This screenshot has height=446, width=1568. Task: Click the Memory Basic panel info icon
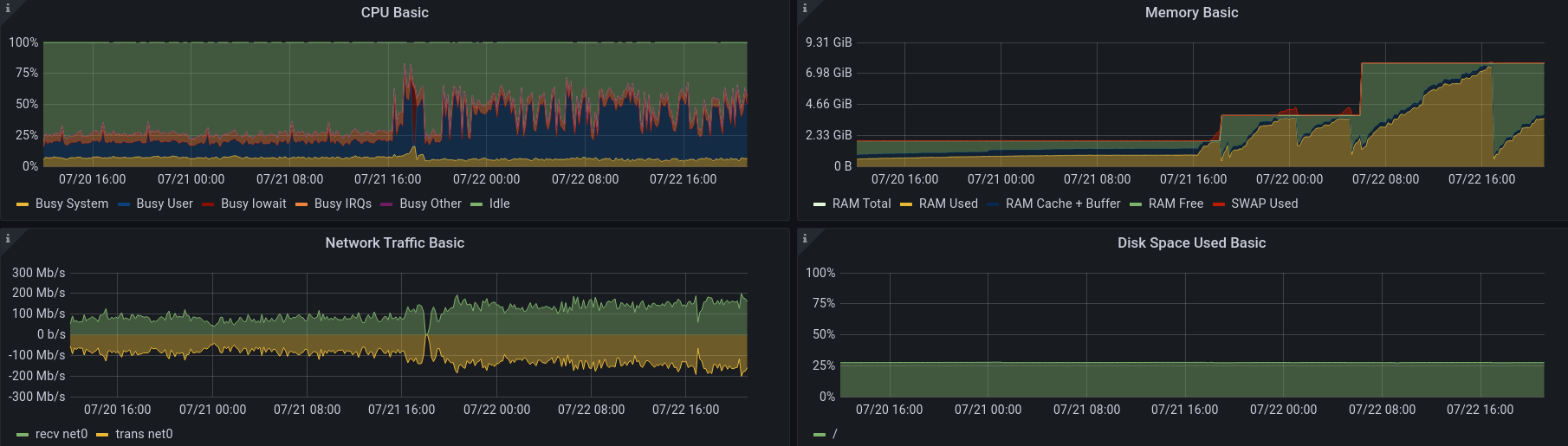pos(805,8)
